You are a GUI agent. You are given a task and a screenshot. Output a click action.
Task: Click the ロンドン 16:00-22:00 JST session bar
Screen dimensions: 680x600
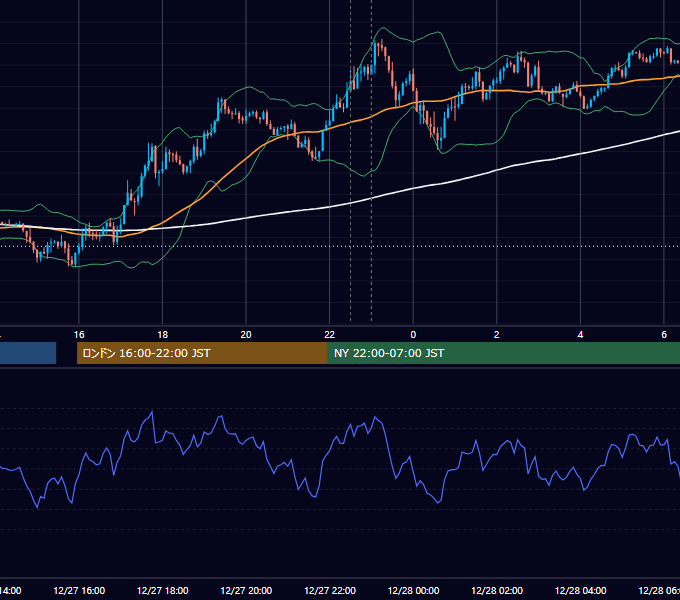(x=202, y=353)
